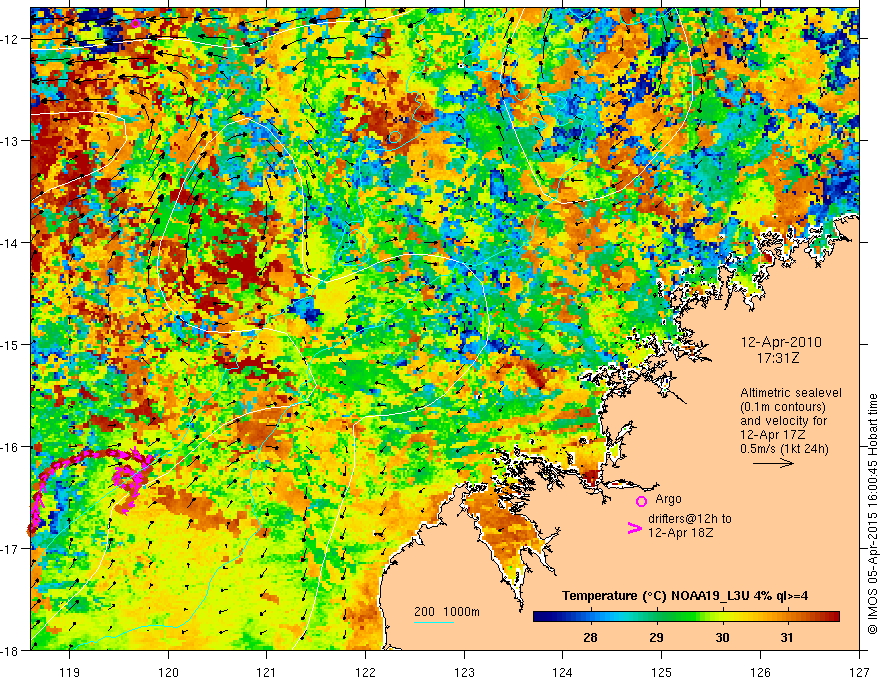The image size is (880, 680).
Task: Click the latitude axis label -13
Action: [10, 141]
